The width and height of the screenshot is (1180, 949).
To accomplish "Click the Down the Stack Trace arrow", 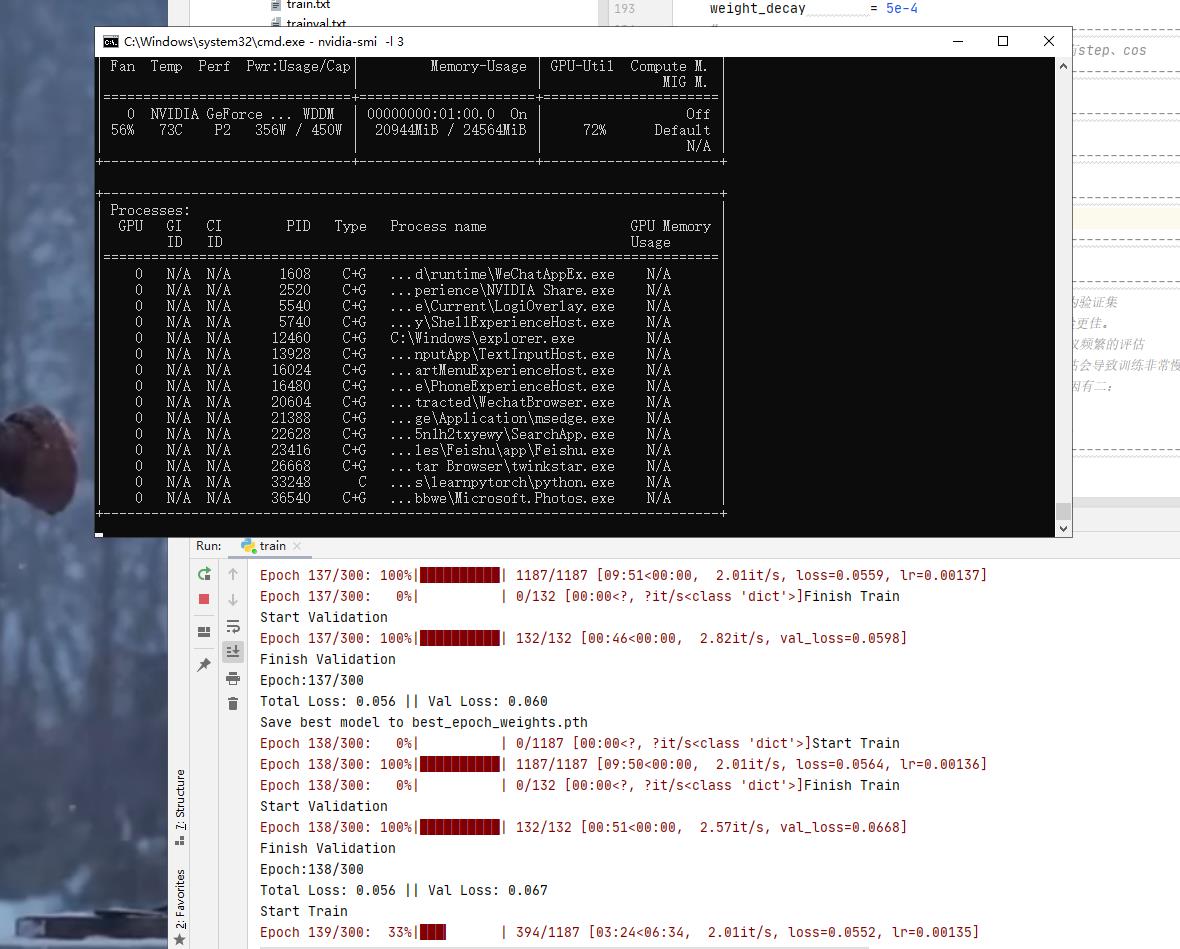I will pyautogui.click(x=233, y=600).
